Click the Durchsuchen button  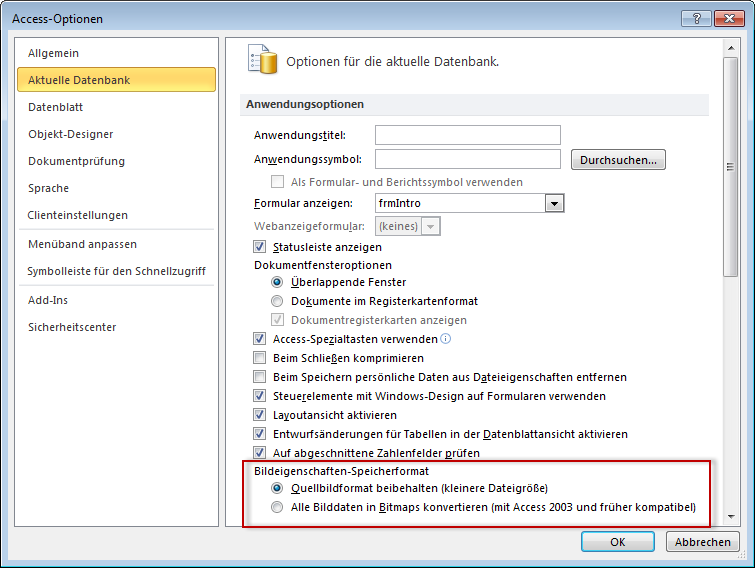click(x=618, y=160)
